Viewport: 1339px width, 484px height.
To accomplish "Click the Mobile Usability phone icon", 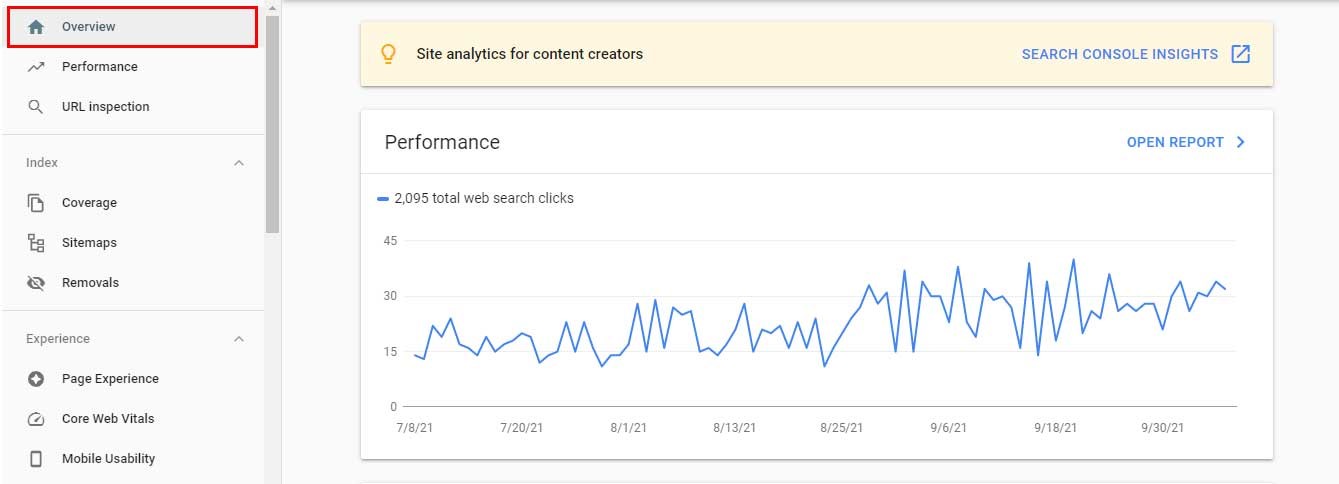I will [36, 459].
